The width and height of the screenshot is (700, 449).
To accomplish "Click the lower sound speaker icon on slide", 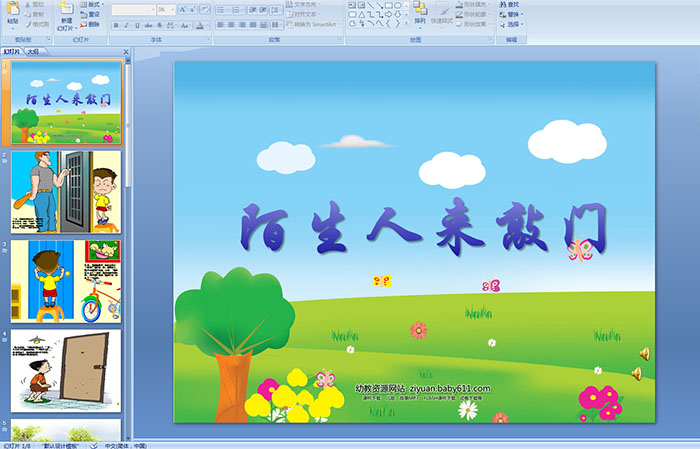I will click(x=637, y=374).
